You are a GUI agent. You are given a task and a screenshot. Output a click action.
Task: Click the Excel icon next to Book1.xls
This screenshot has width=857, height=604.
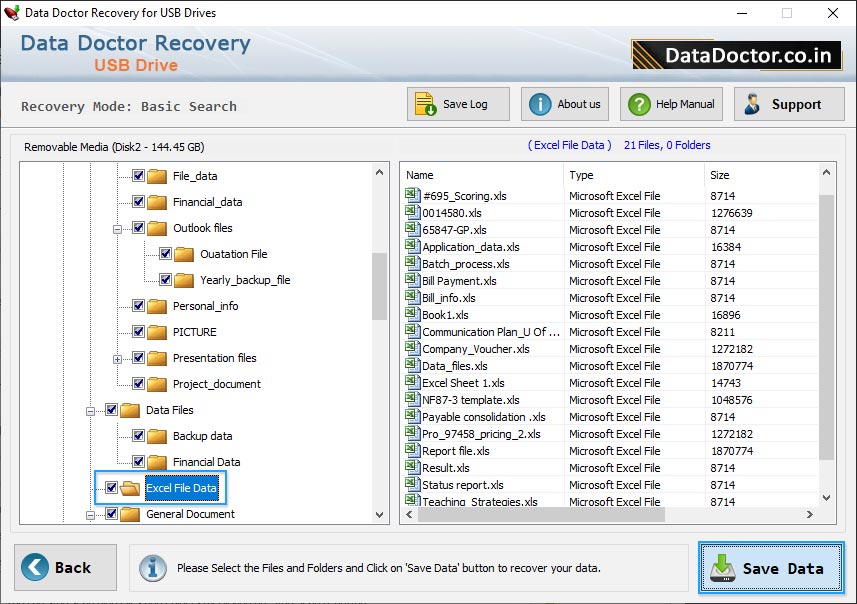pyautogui.click(x=412, y=315)
